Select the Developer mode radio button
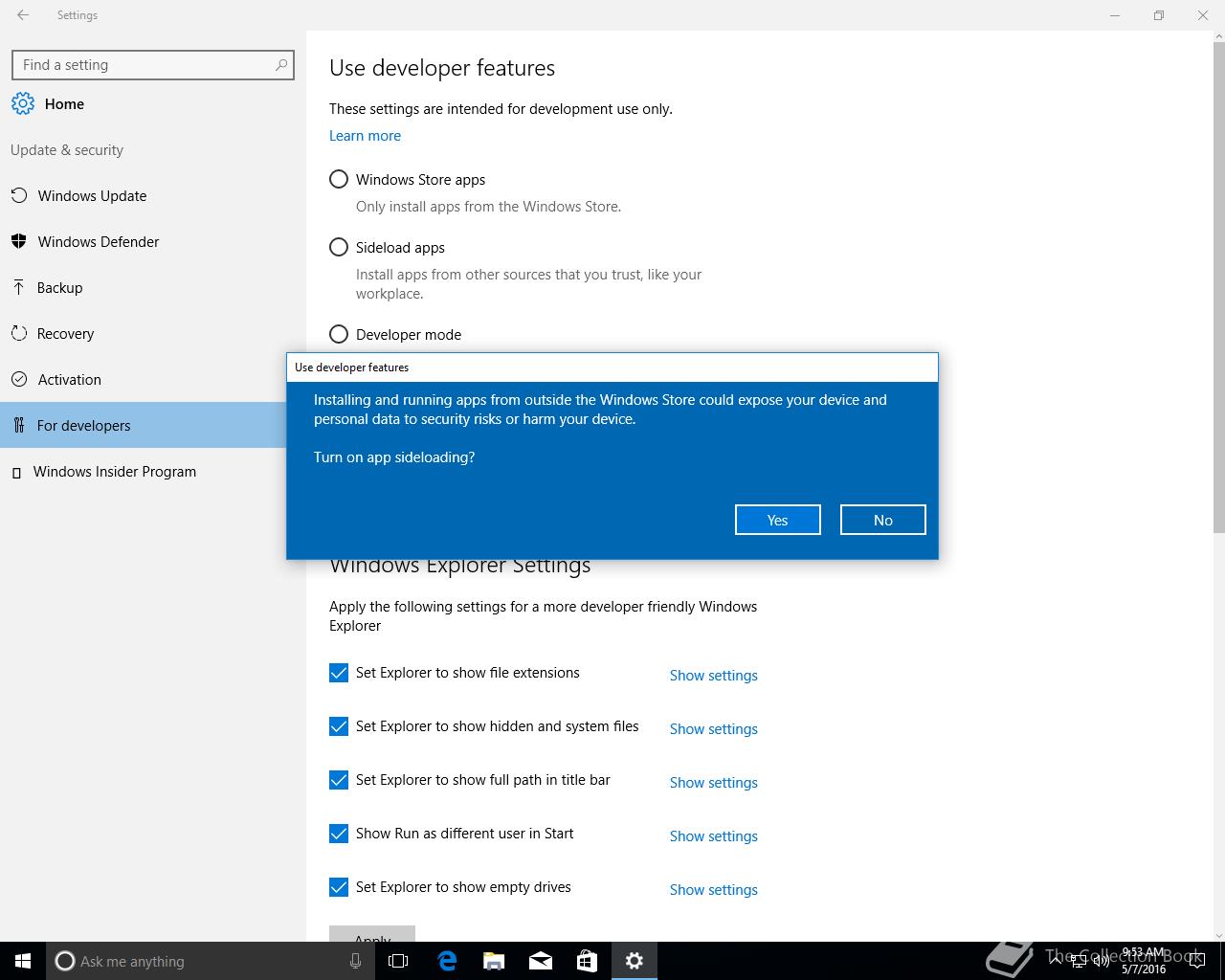 point(339,334)
